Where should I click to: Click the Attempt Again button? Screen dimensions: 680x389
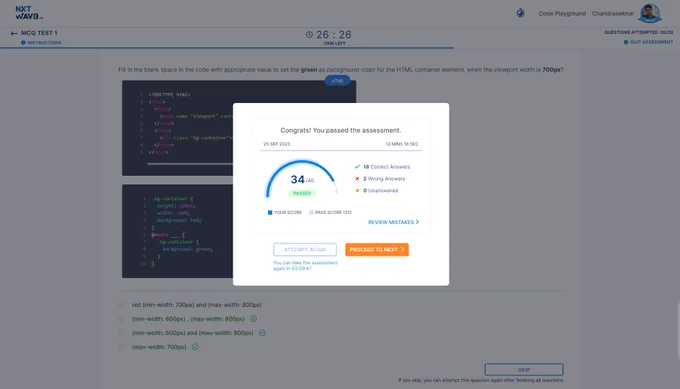[305, 249]
